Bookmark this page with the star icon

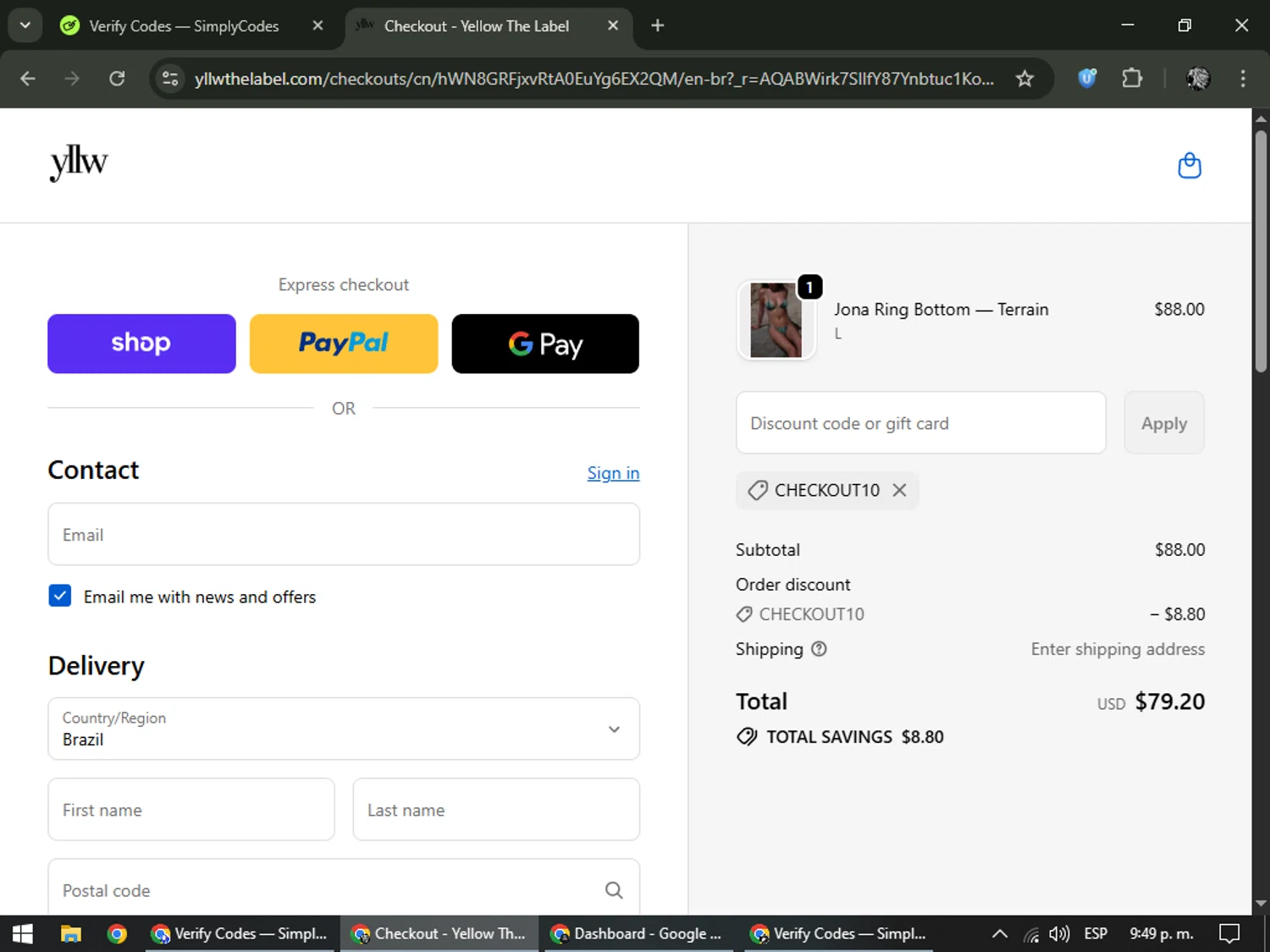coord(1024,79)
